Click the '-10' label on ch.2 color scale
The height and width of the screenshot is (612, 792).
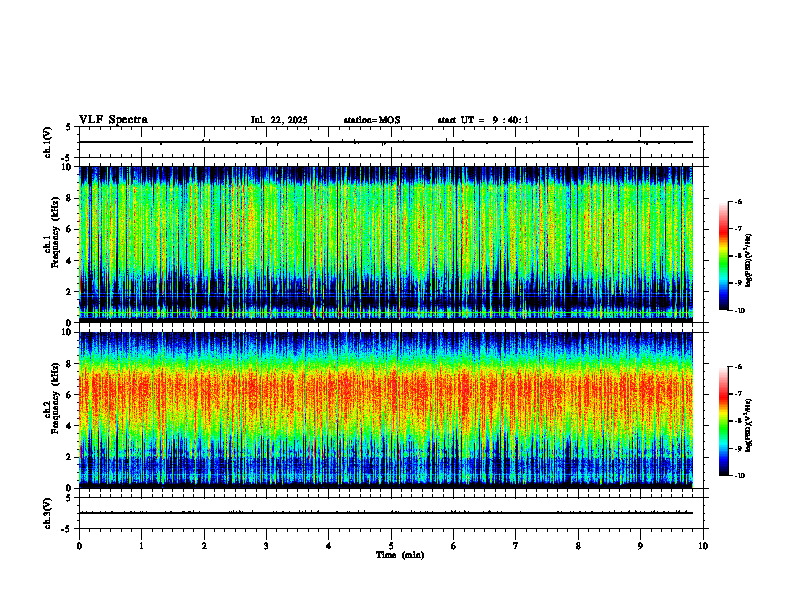click(x=739, y=476)
